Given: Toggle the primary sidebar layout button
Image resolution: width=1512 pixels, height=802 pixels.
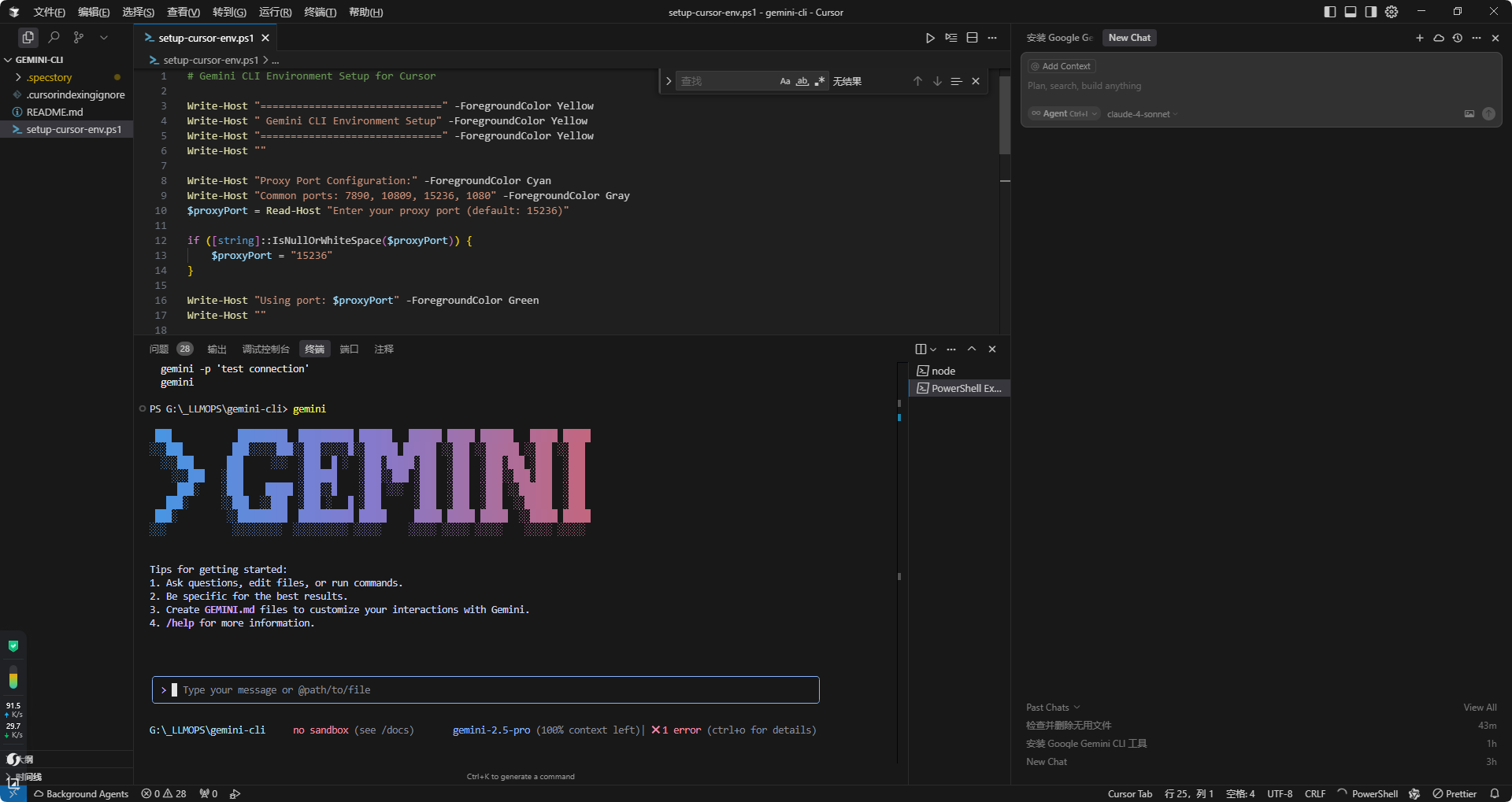Looking at the screenshot, I should [x=1330, y=12].
